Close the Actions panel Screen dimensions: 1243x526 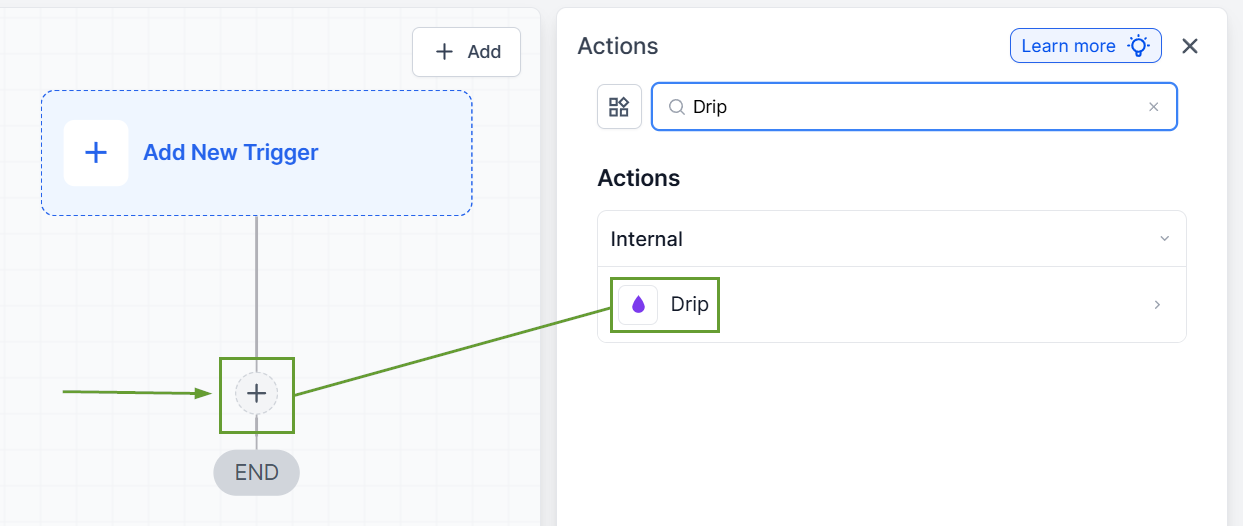pyautogui.click(x=1189, y=46)
